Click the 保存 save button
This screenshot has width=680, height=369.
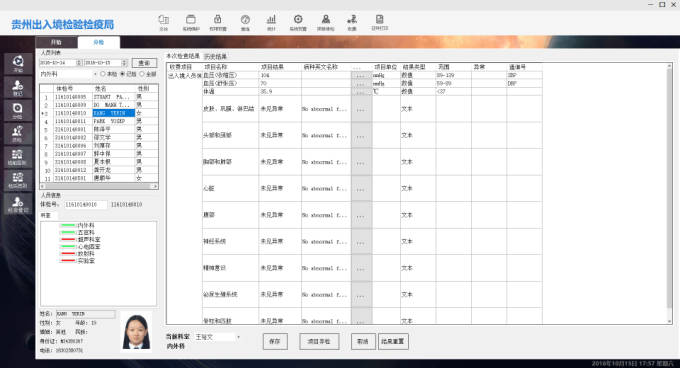tap(275, 342)
